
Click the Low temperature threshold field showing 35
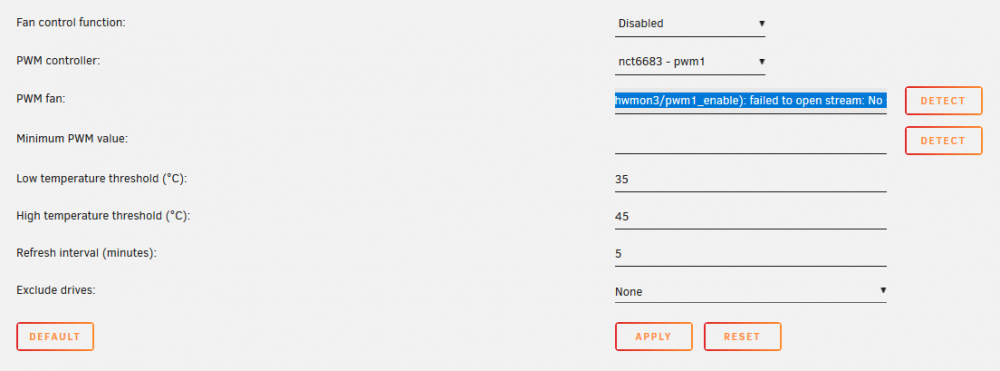(x=751, y=179)
